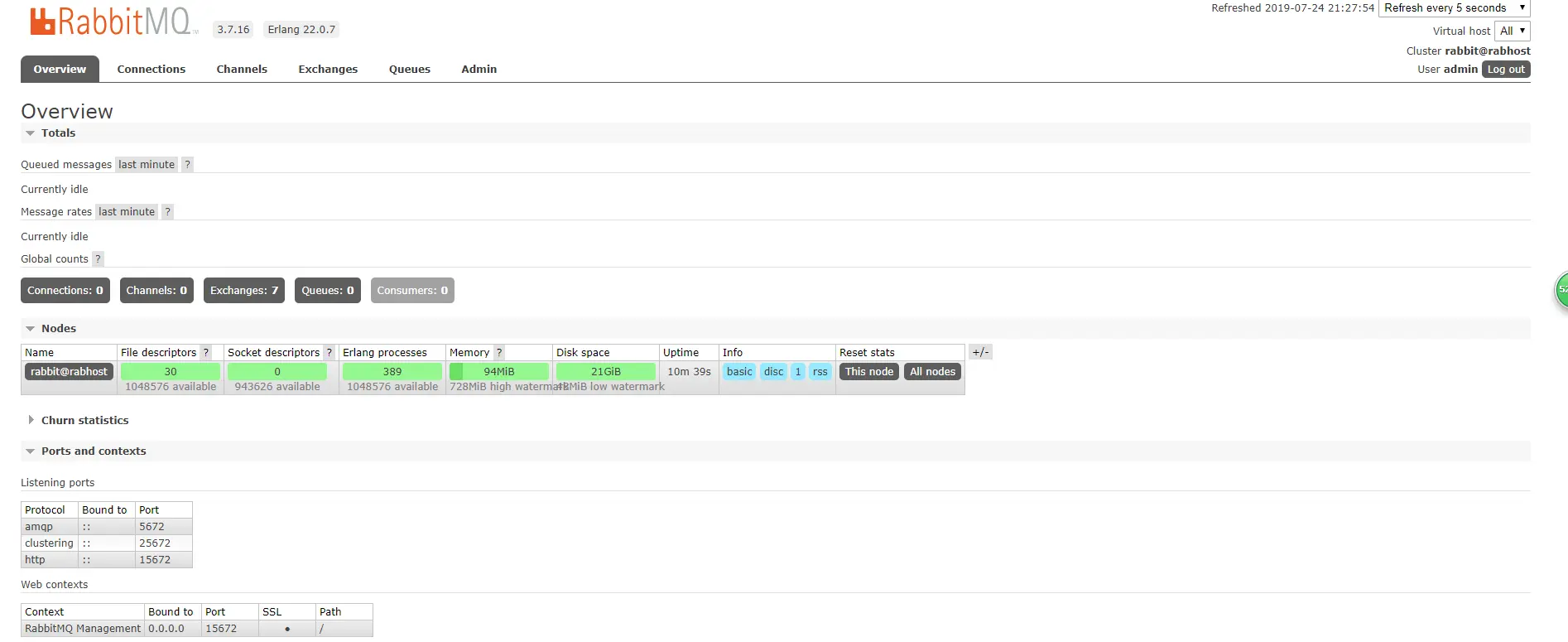Click the Memory 94MiB usage bar
Image resolution: width=1568 pixels, height=642 pixels.
pos(499,371)
